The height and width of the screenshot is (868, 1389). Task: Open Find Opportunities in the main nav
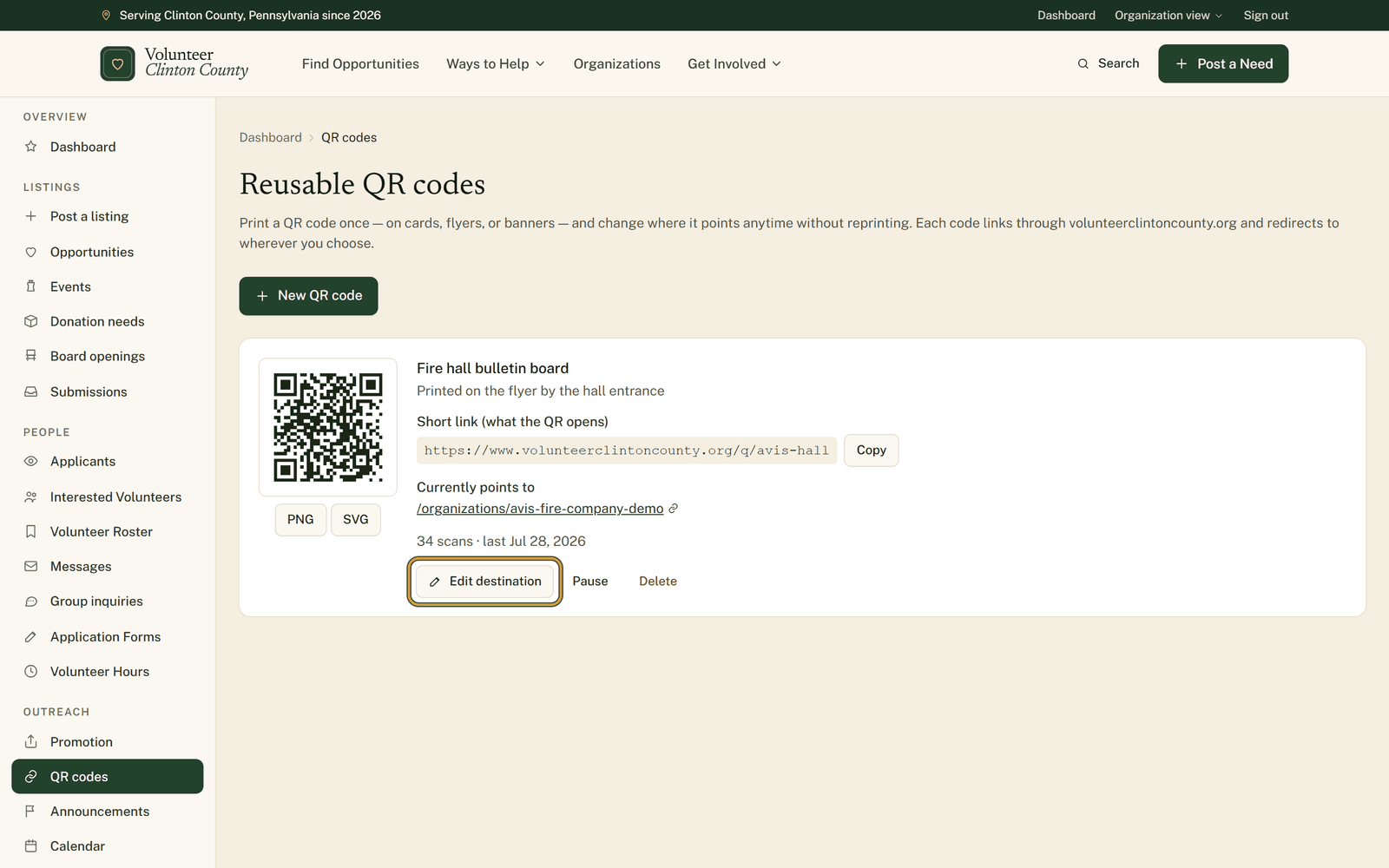click(x=360, y=63)
